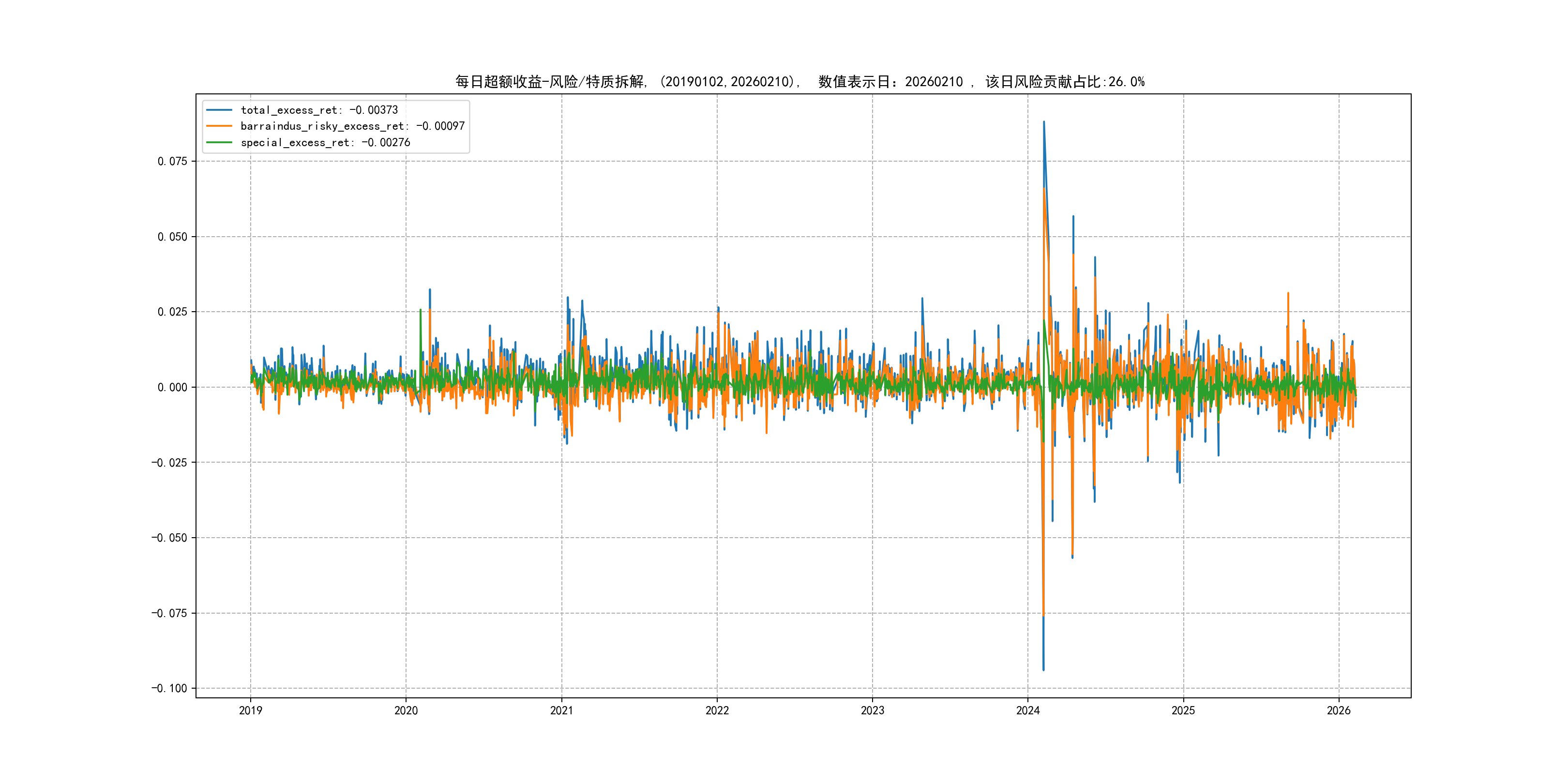Click the orange barraindus_risky_excess_ret legend line
This screenshot has width=1568, height=784.
tap(219, 126)
